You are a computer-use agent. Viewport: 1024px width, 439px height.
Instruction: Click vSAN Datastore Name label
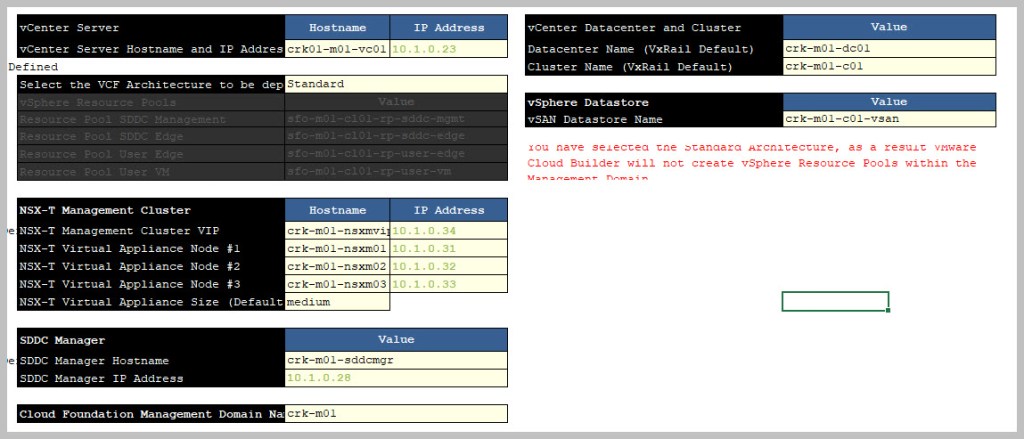click(654, 120)
